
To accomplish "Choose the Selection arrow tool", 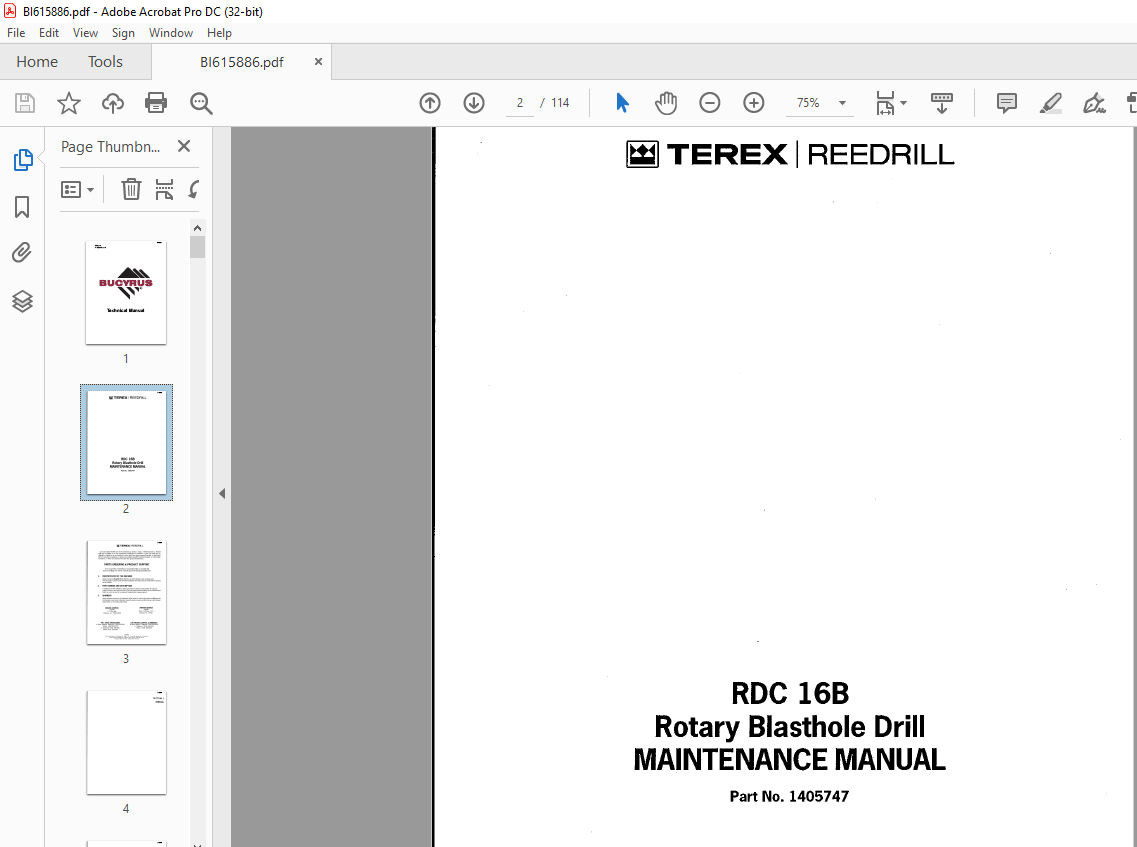I will pyautogui.click(x=622, y=103).
